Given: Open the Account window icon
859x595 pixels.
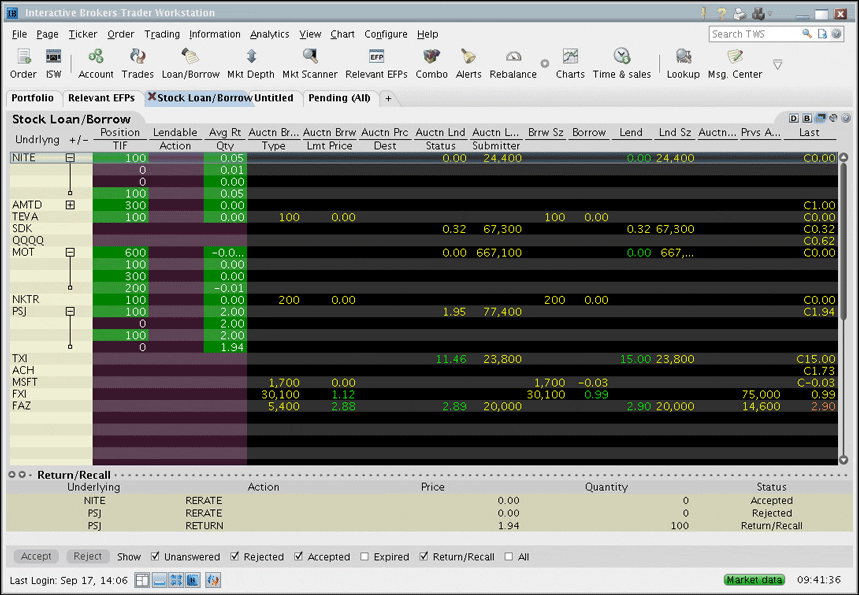Looking at the screenshot, I should [96, 64].
